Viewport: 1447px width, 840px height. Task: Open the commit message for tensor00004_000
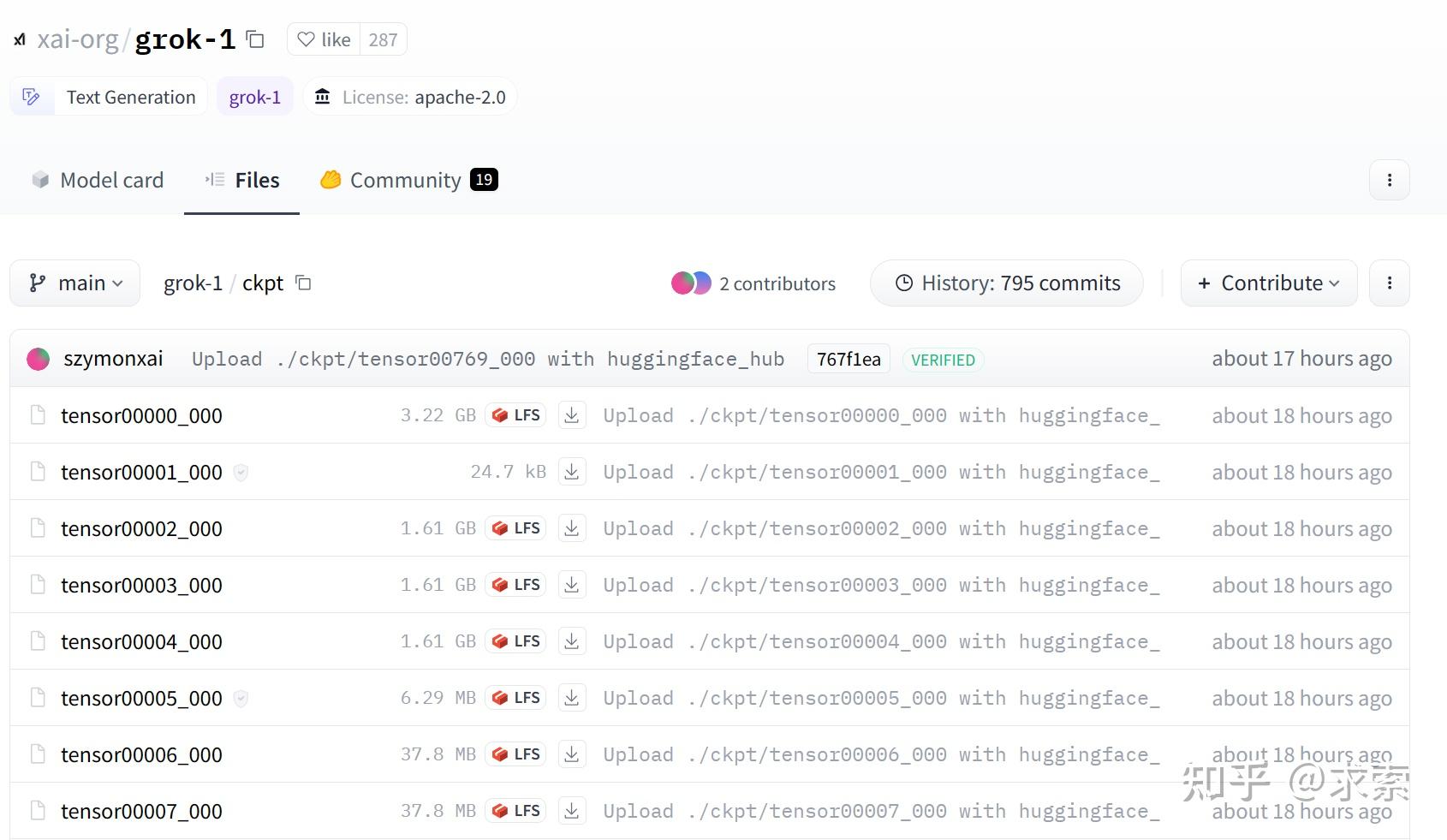[882, 641]
